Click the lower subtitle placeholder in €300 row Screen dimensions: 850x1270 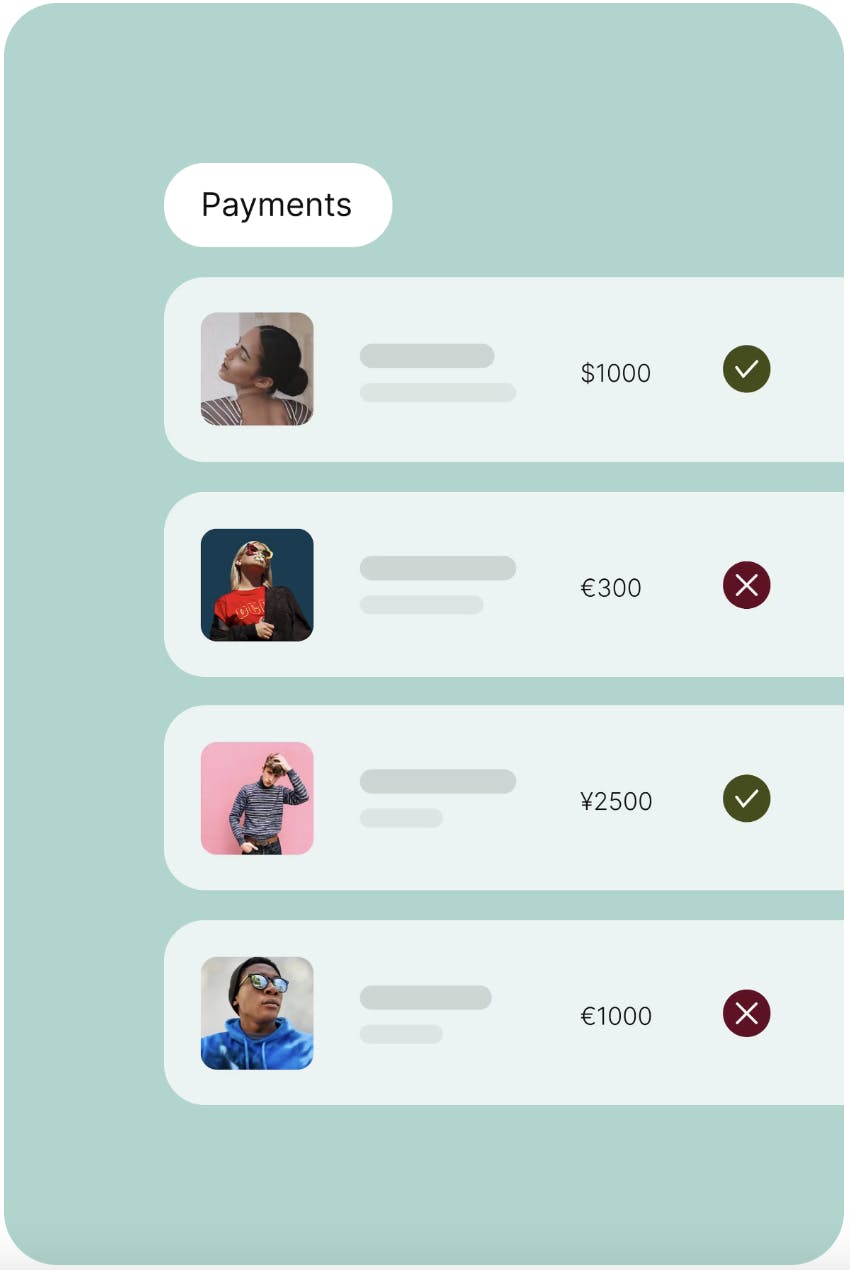(421, 605)
